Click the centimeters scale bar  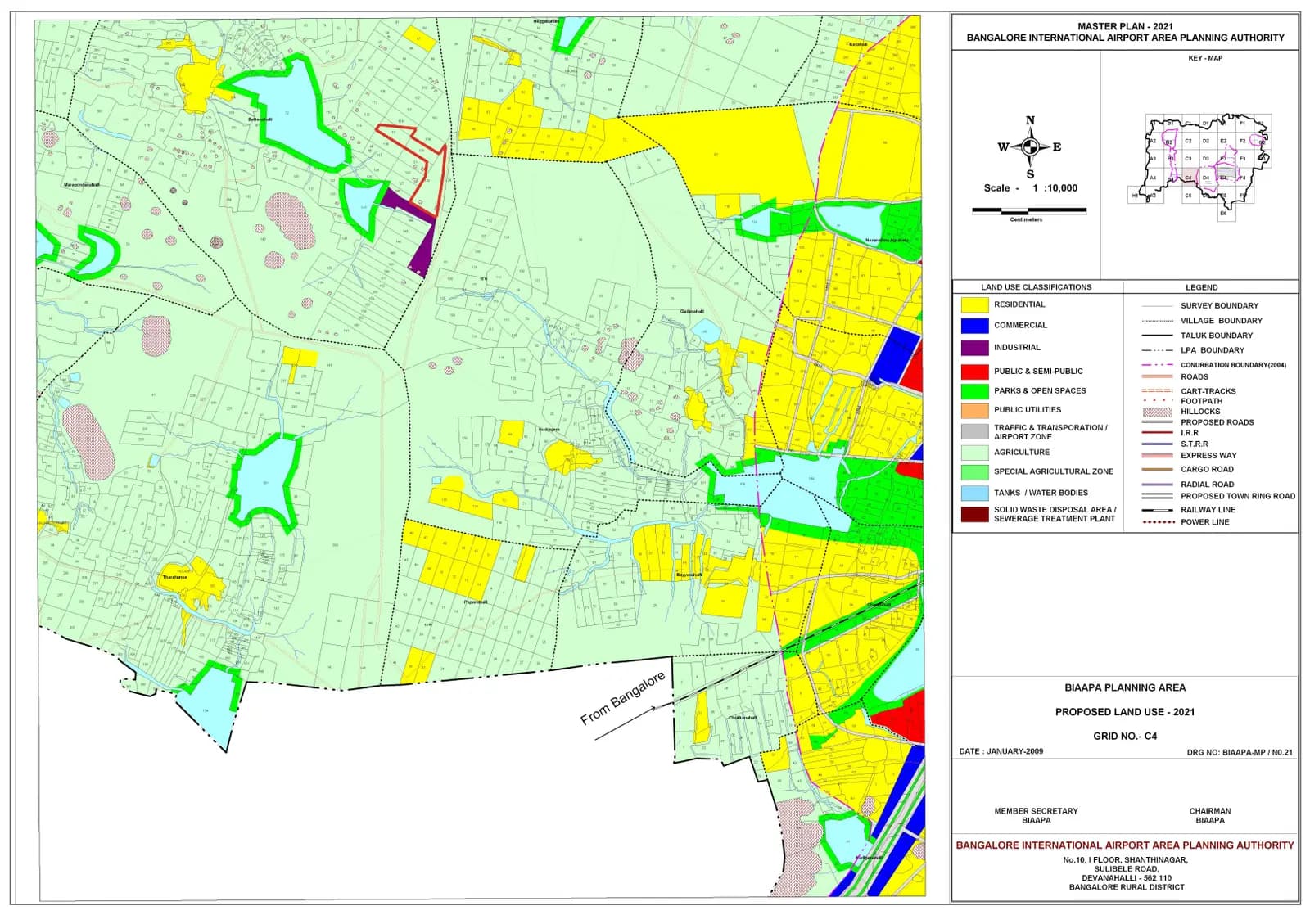pyautogui.click(x=1028, y=211)
